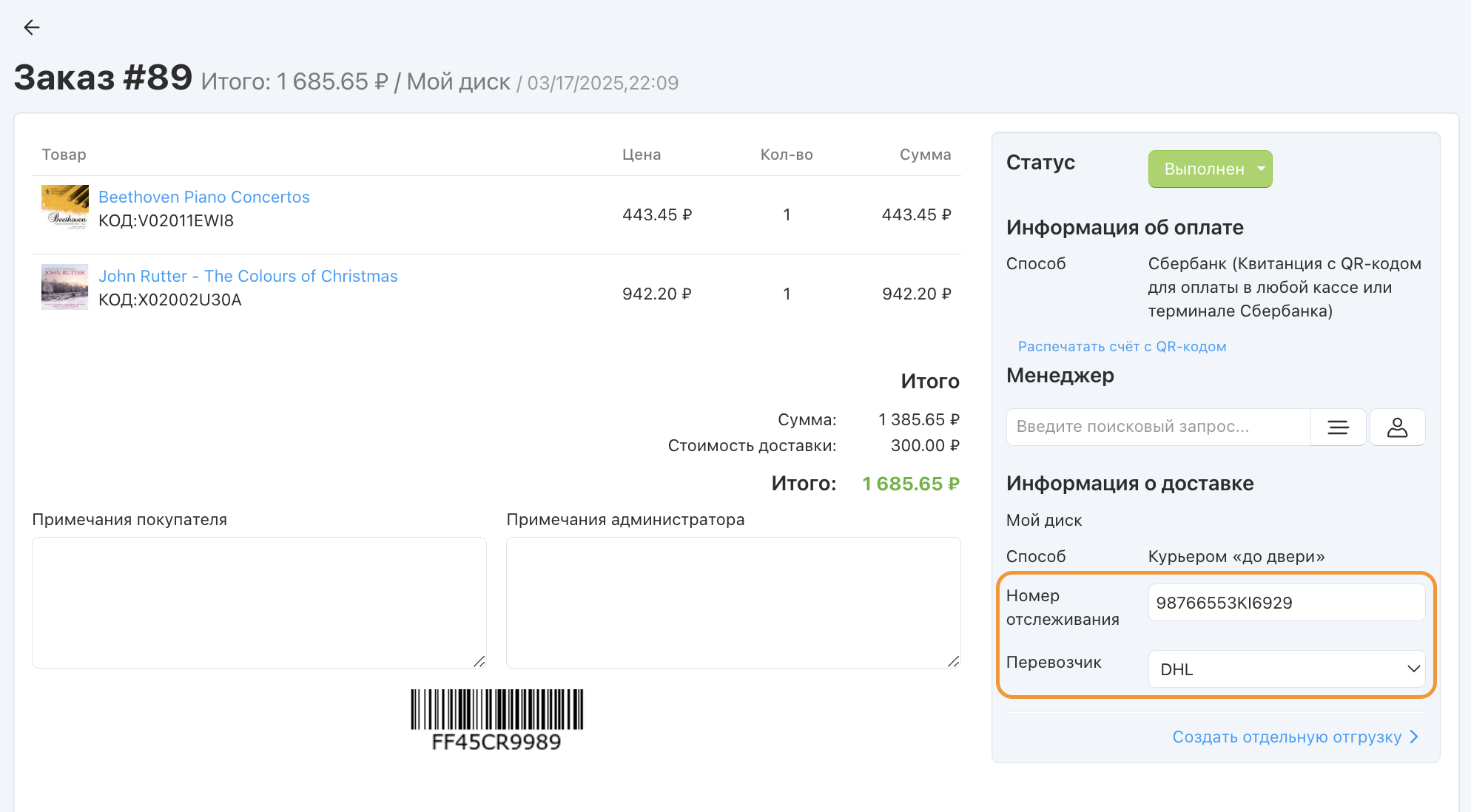
Task: Open the John Rutter album cover thumbnail
Action: [65, 286]
